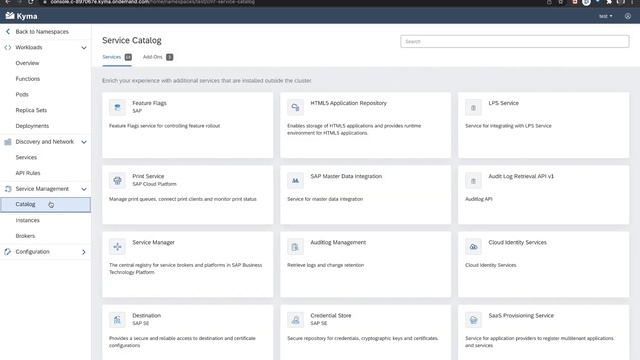Click the Destination service icon

point(117,320)
